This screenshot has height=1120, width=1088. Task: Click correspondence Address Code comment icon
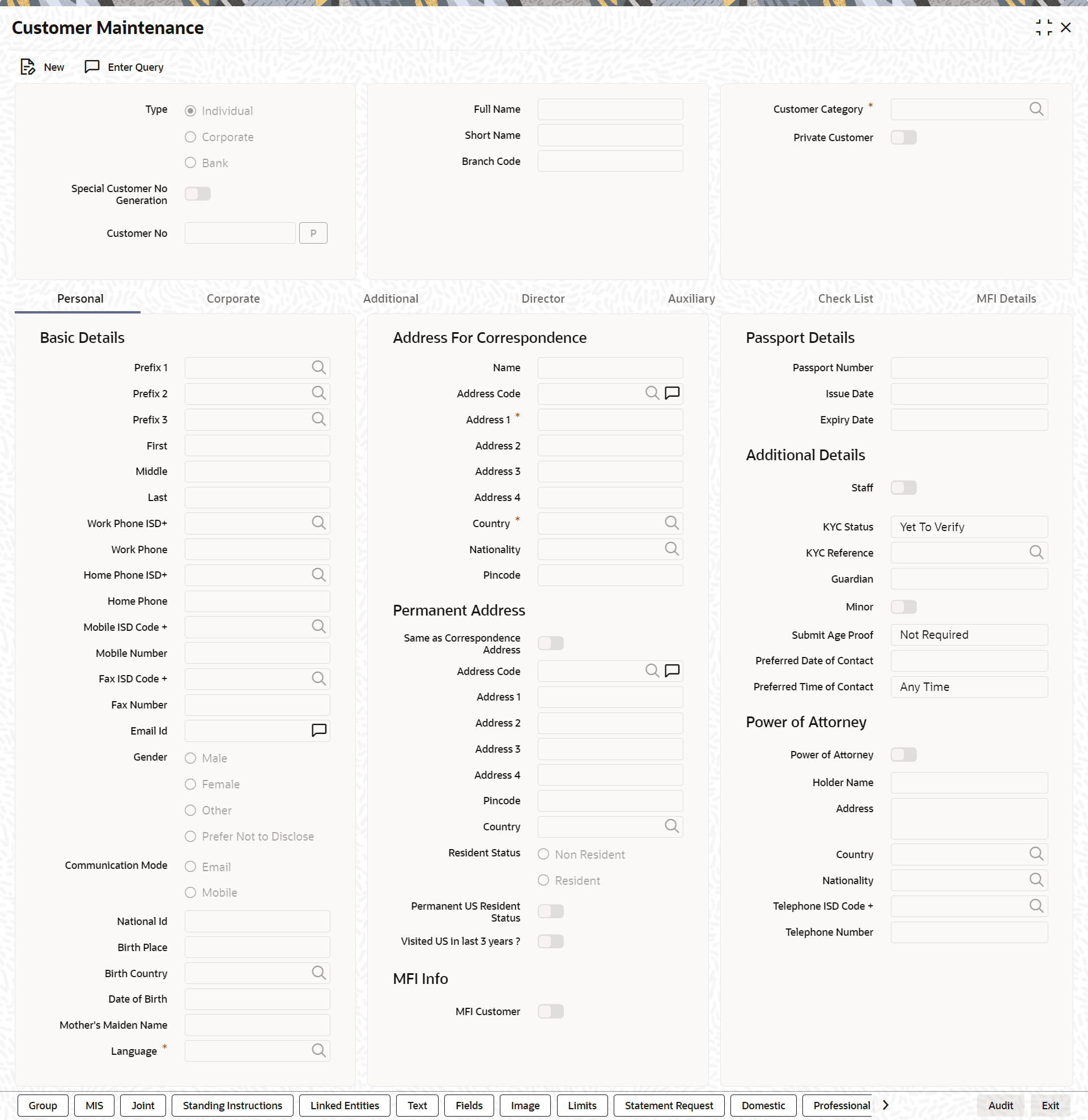[672, 393]
